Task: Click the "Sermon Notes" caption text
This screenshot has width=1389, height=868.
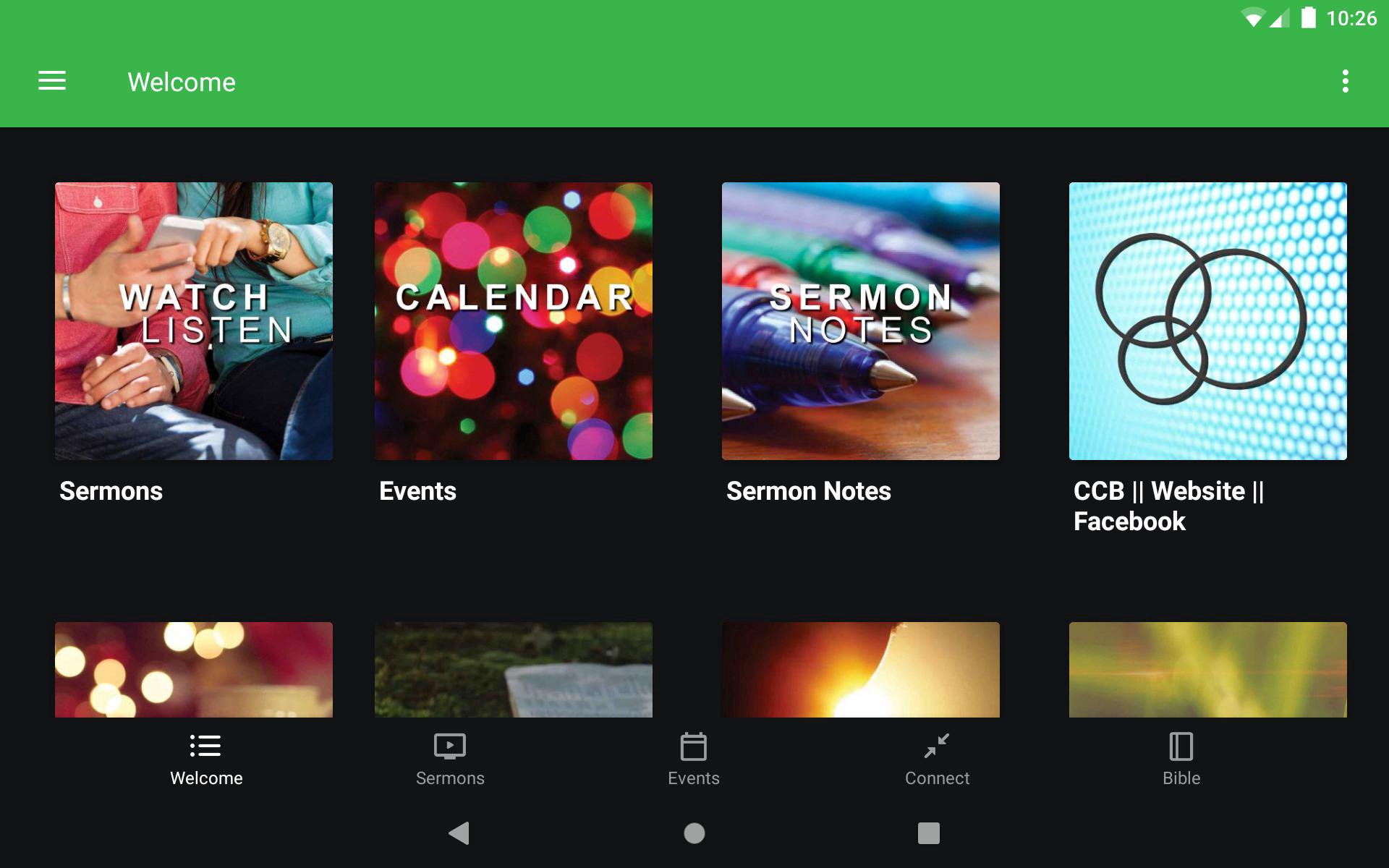Action: pos(808,491)
